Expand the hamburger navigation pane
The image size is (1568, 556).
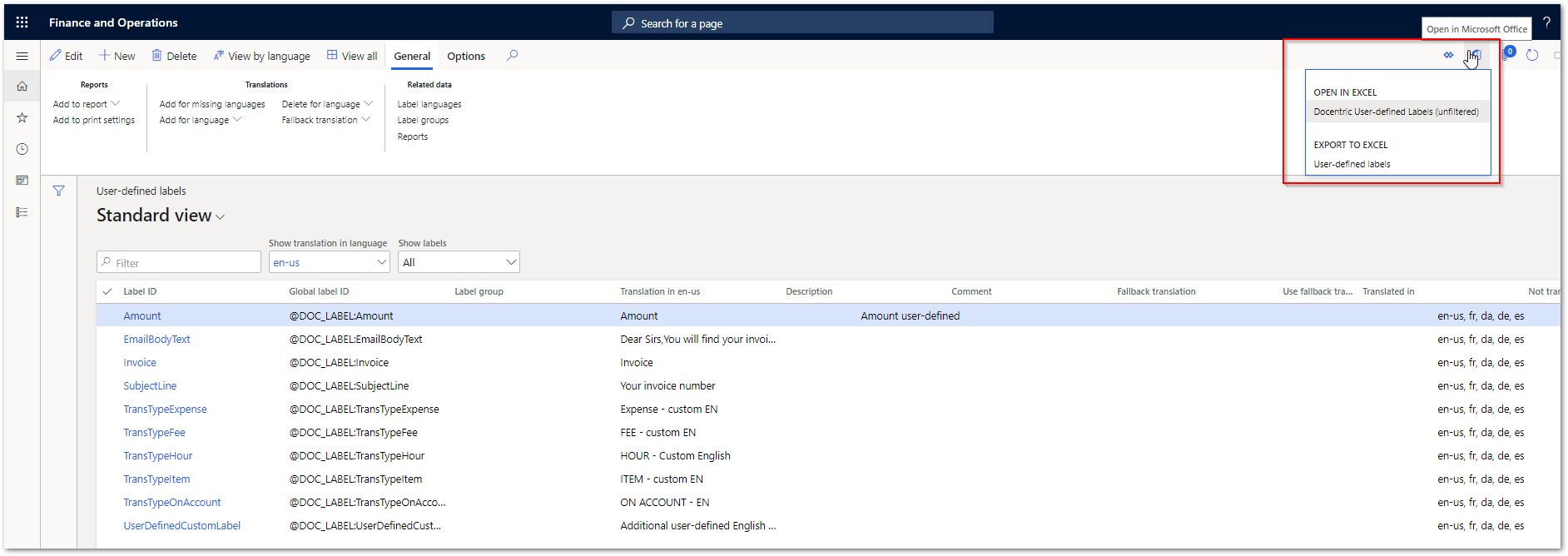22,56
